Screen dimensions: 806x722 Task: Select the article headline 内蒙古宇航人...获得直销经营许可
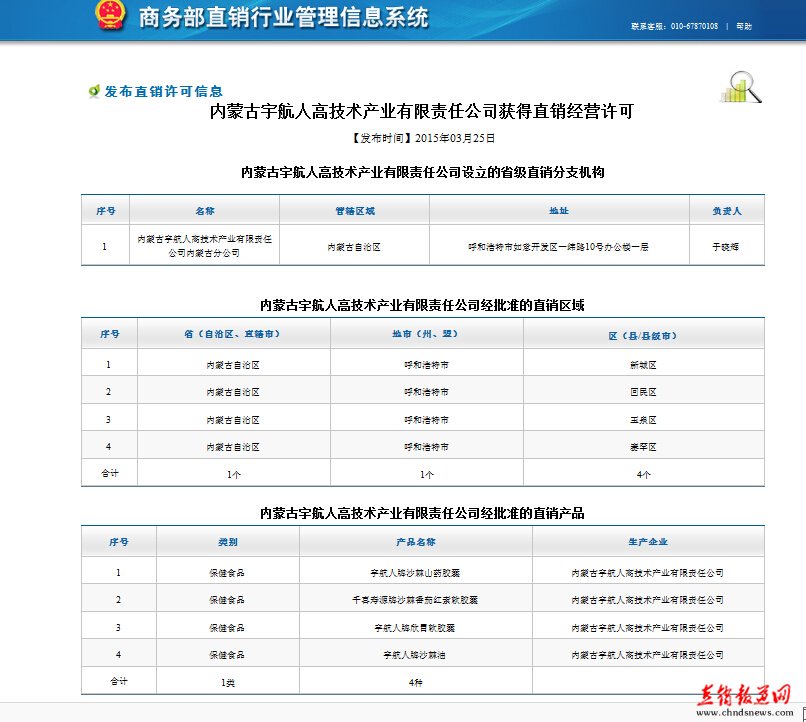pos(422,111)
